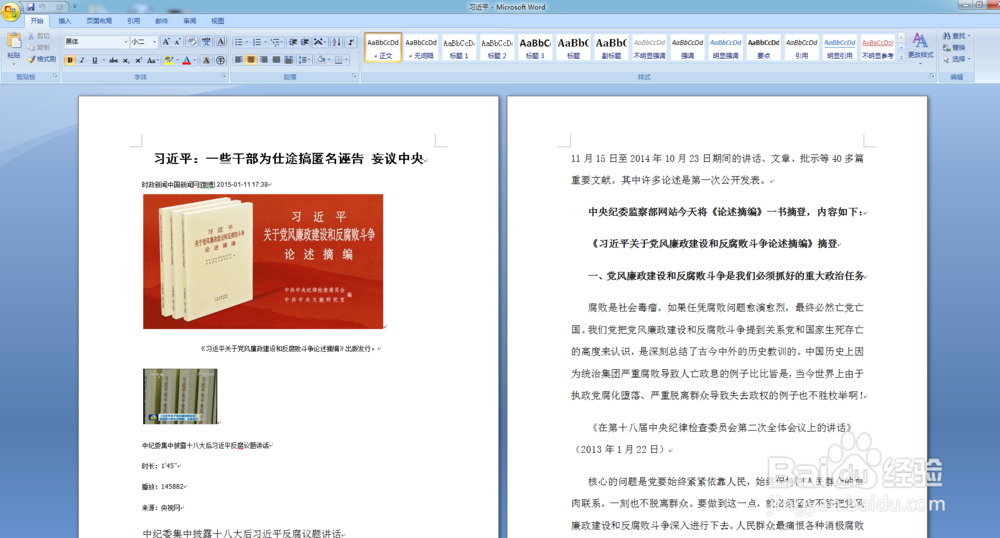This screenshot has height=538, width=1000.
Task: Switch to the 审阅 ribbon tab
Action: coord(189,21)
